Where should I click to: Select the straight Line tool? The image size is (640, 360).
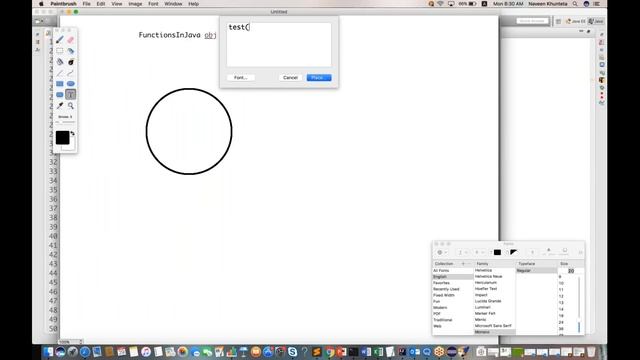coord(60,73)
